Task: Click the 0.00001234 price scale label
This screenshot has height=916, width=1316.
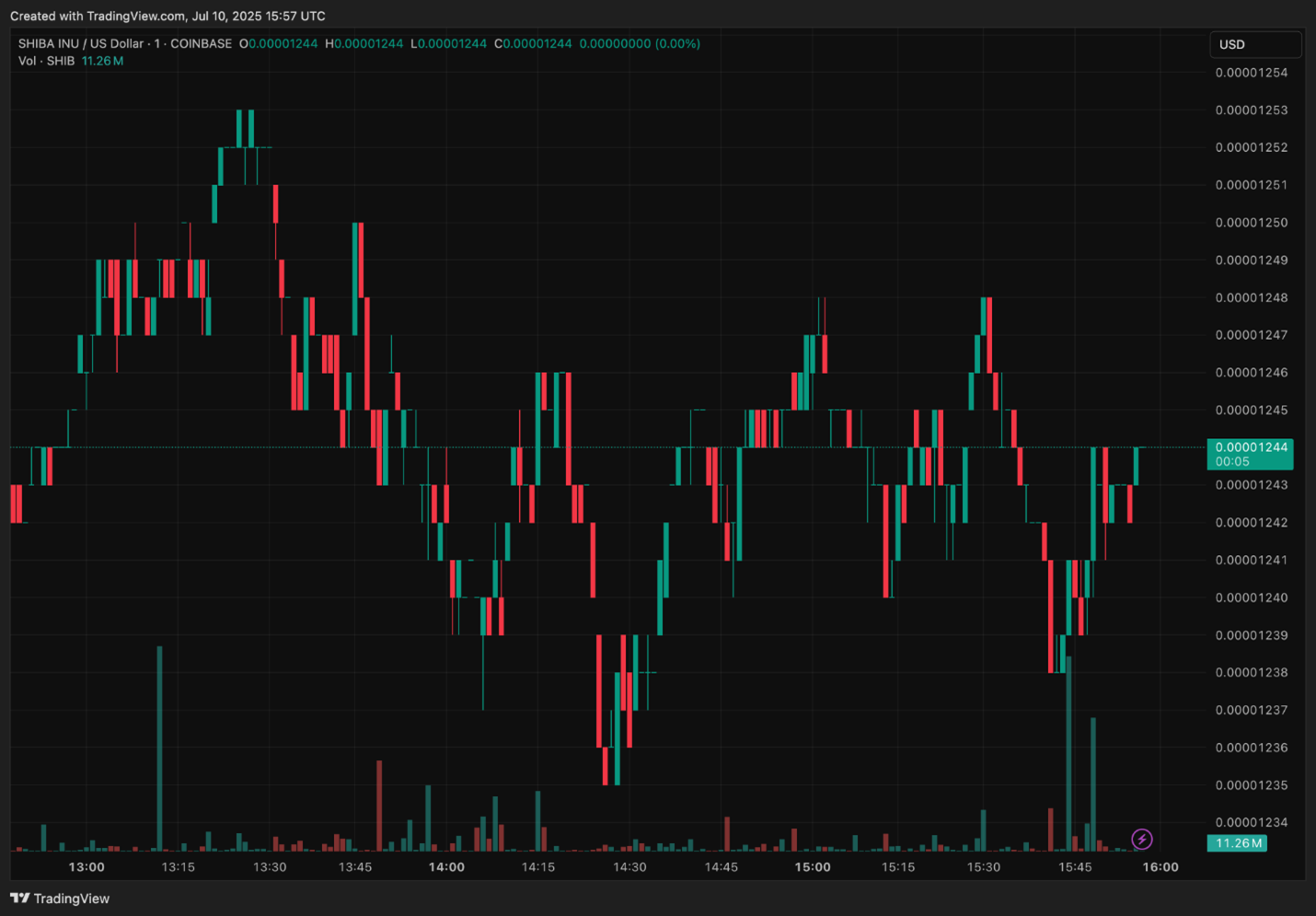Action: pos(1251,822)
